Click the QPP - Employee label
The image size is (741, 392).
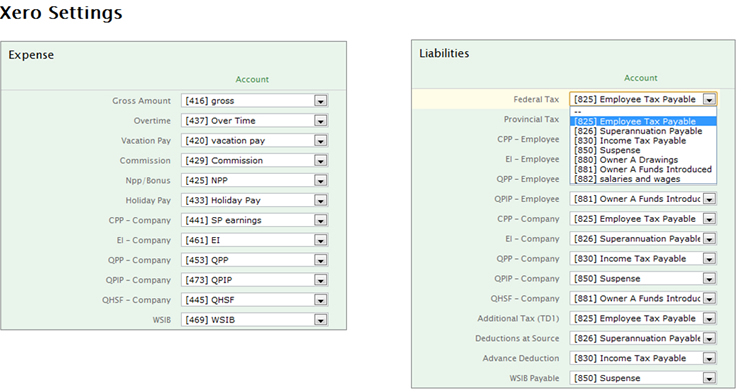528,179
